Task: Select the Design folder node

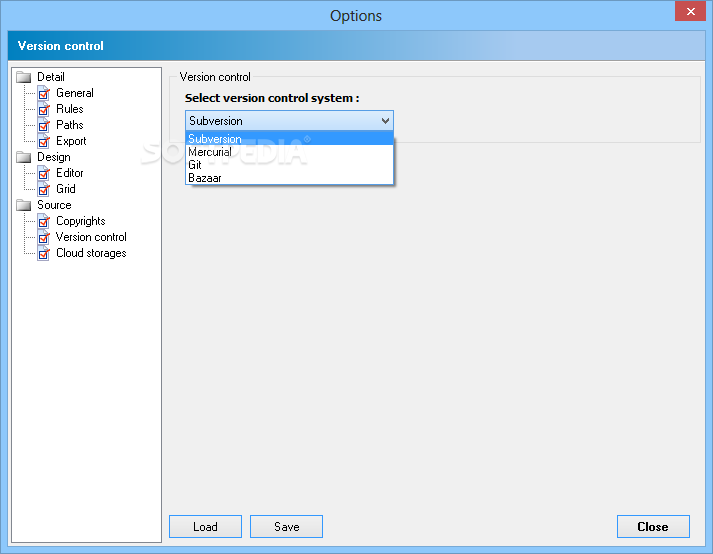Action: [x=54, y=157]
